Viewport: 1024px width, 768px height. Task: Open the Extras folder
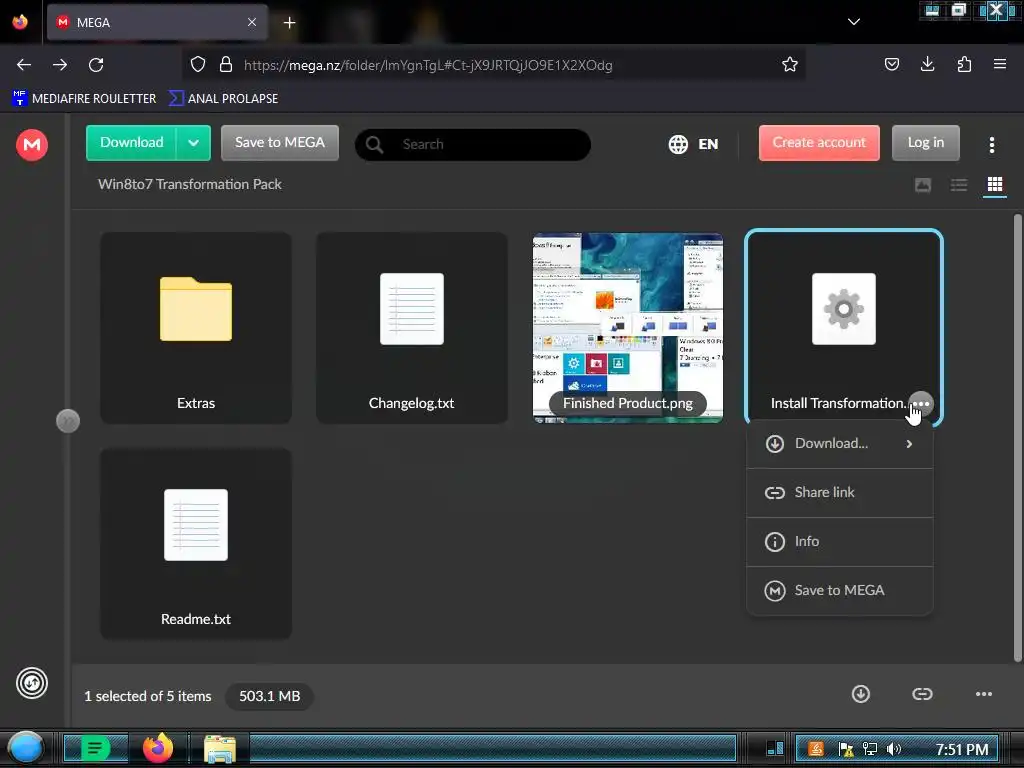[196, 327]
